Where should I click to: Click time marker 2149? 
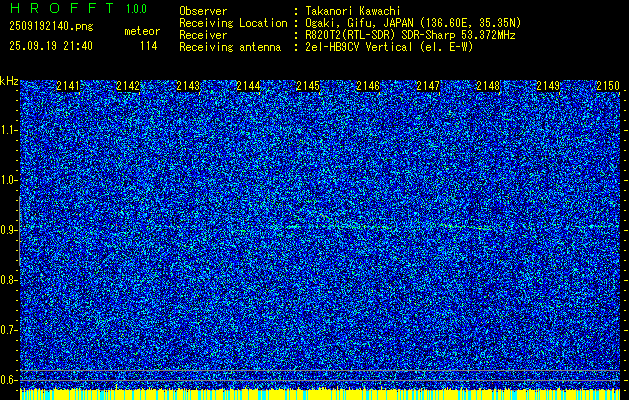pyautogui.click(x=548, y=86)
